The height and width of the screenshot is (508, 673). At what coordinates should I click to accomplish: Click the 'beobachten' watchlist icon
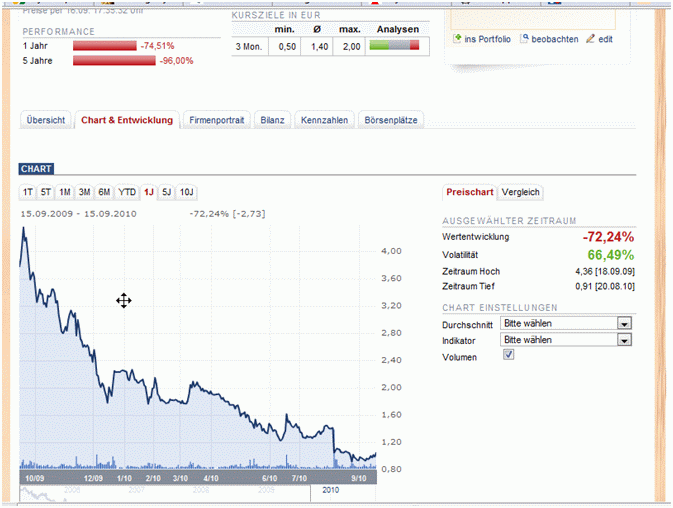click(x=524, y=39)
